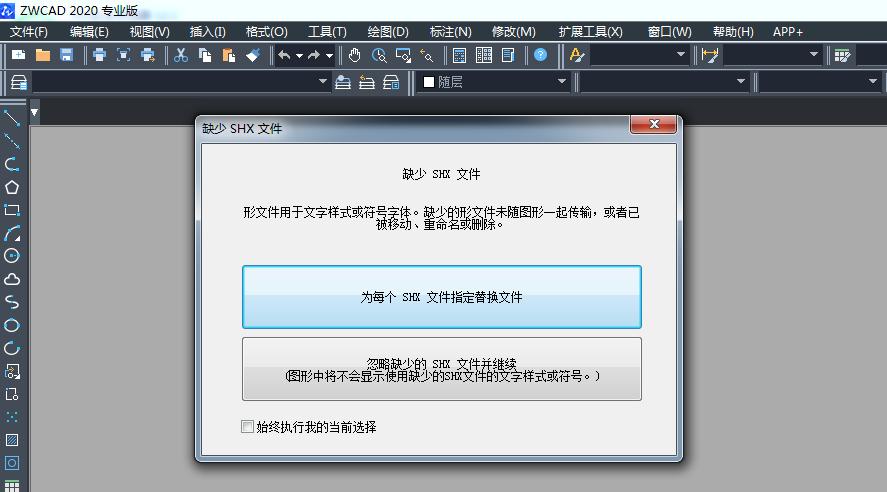Screen dimensions: 887x492
Task: Open the 编辑(E) menu
Action: tap(89, 32)
